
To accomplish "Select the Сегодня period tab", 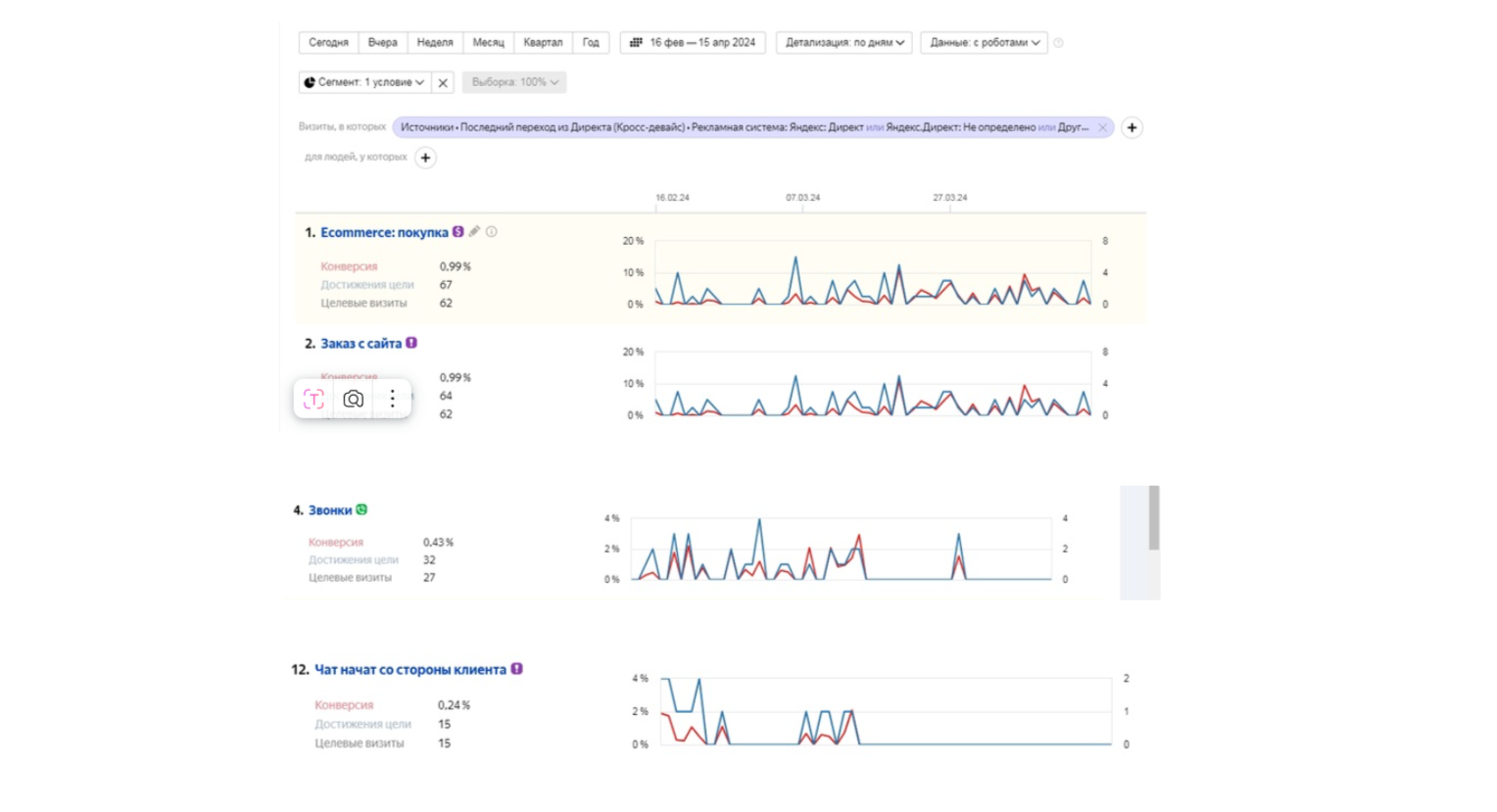I will [x=328, y=43].
